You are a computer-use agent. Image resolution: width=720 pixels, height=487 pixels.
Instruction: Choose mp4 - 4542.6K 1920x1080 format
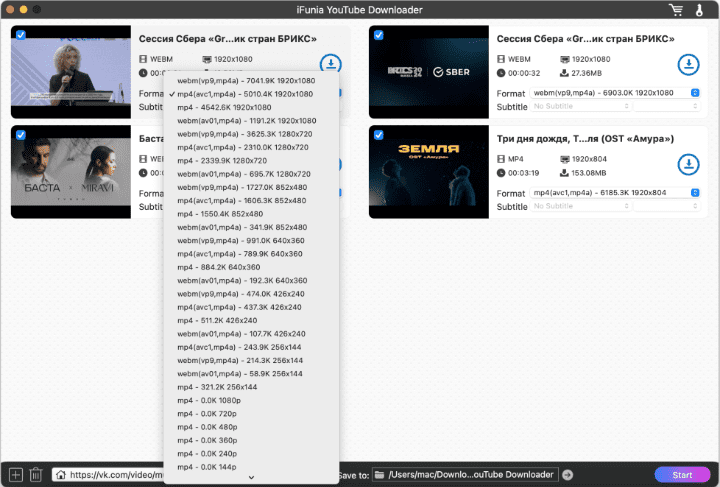(x=224, y=107)
